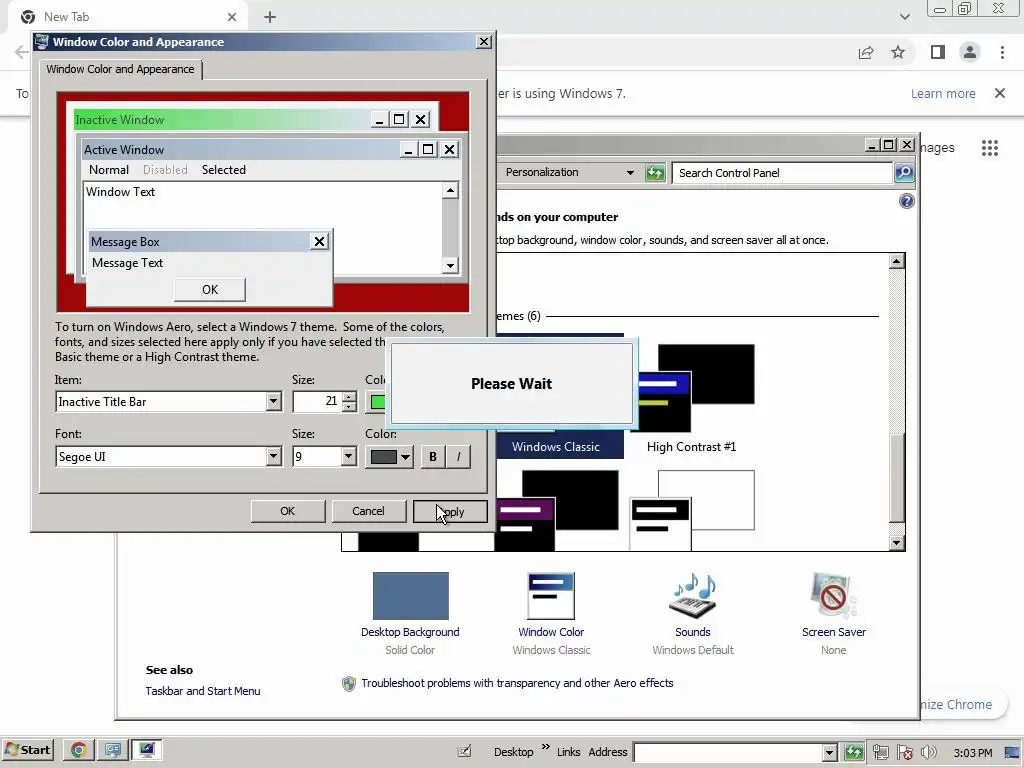Select the High Contrast White theme thumbnail
The width and height of the screenshot is (1024, 768).
pyautogui.click(x=692, y=510)
